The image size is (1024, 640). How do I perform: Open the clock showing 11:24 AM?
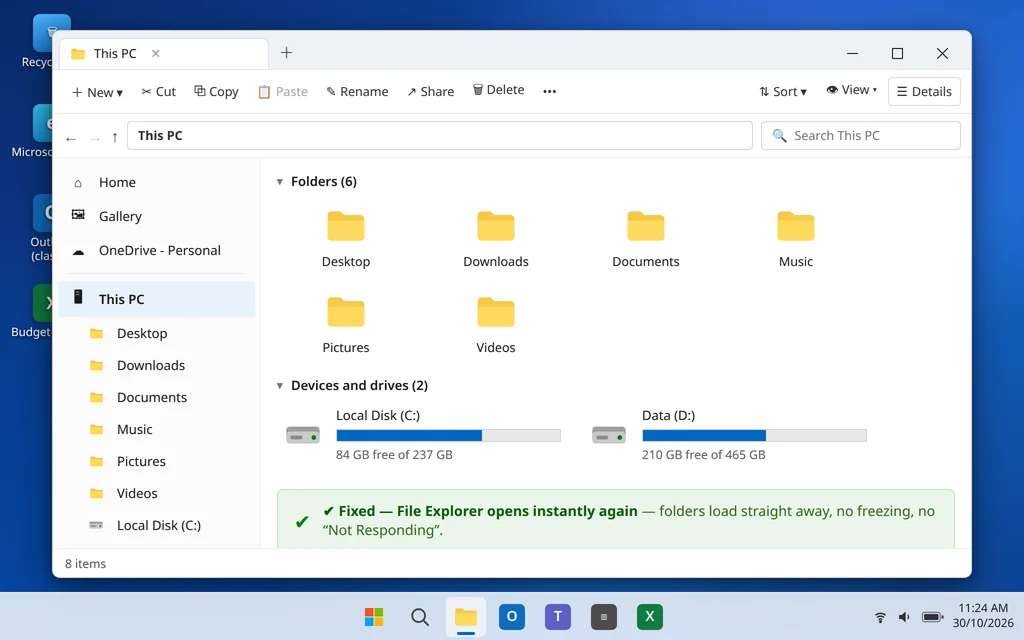(983, 616)
